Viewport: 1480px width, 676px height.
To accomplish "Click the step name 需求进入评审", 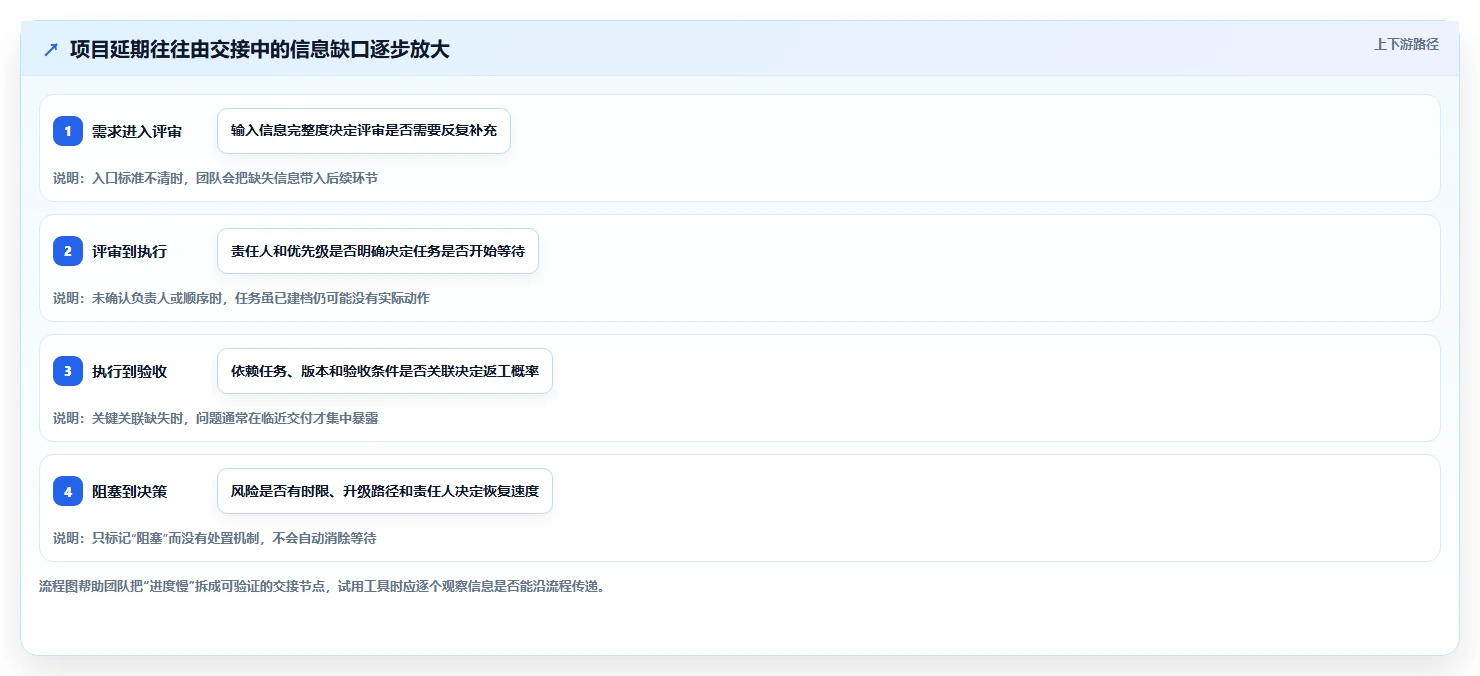I will pos(137,131).
